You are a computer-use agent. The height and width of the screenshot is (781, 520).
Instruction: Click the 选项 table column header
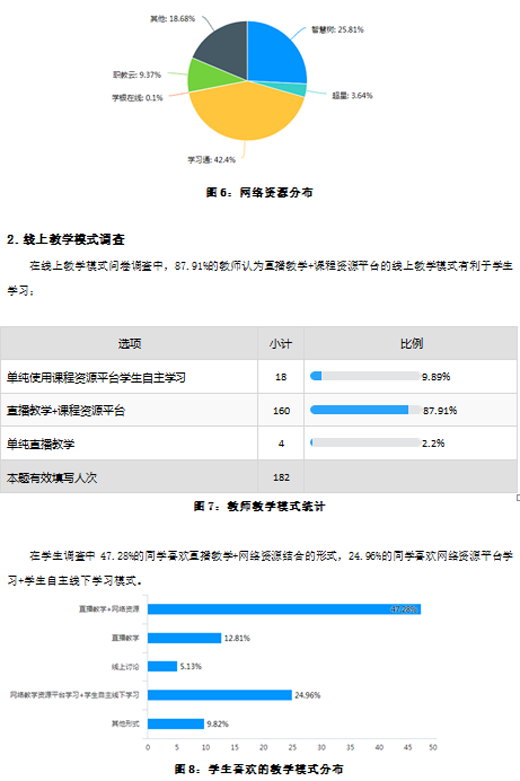[129, 344]
